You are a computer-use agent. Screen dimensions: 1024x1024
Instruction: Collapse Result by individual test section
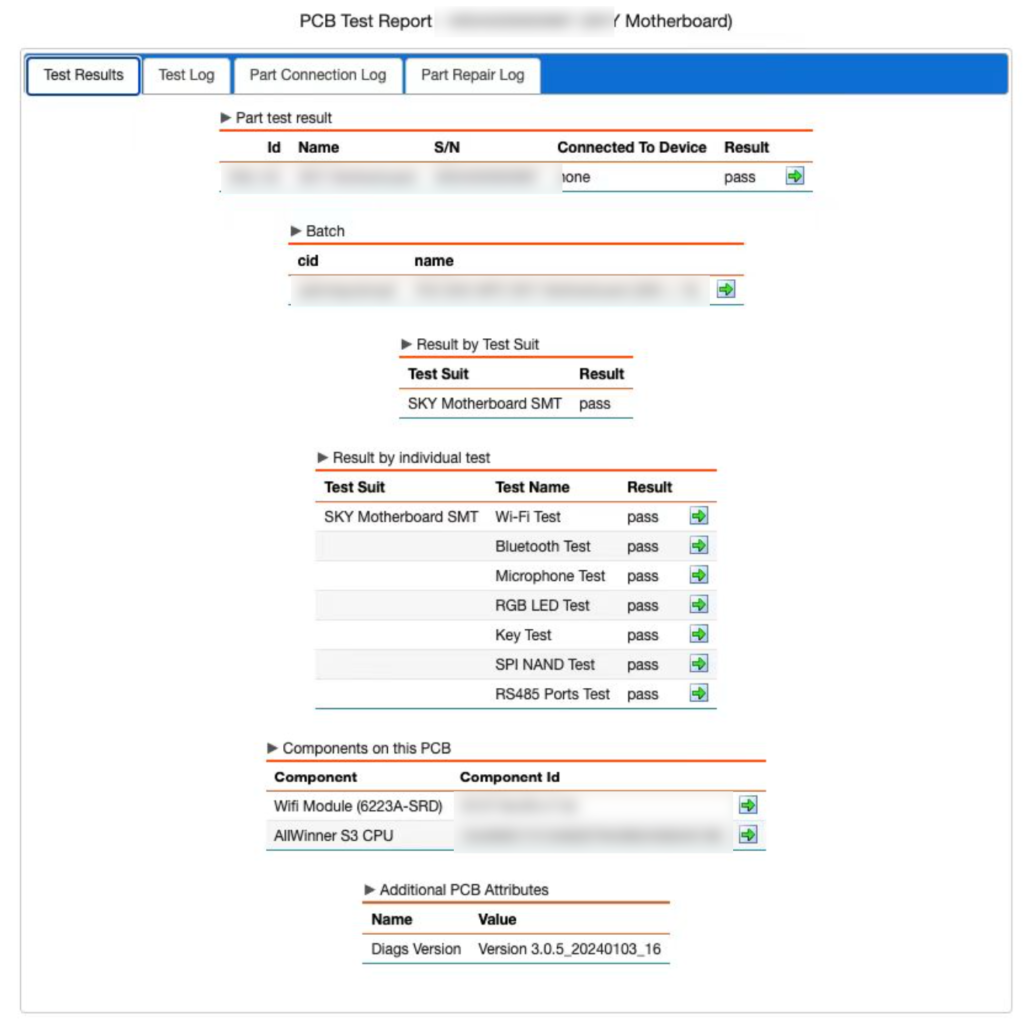point(323,457)
